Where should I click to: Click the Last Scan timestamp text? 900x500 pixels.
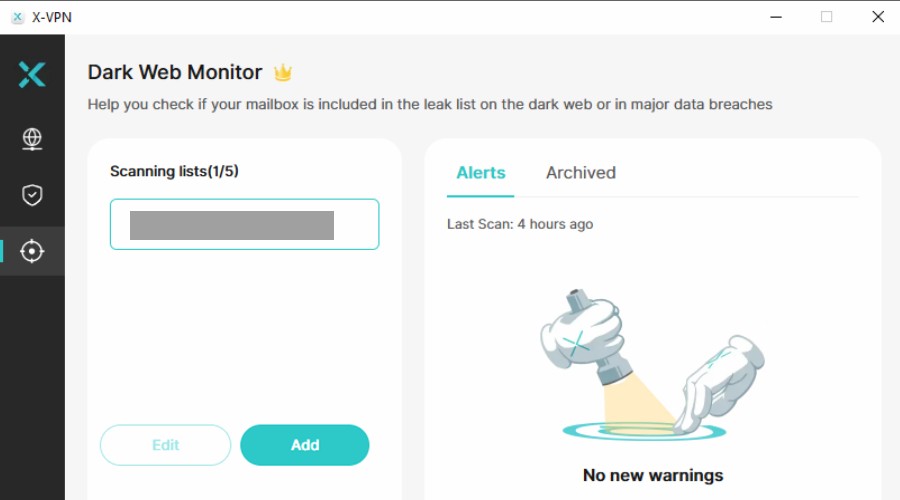pyautogui.click(x=520, y=224)
